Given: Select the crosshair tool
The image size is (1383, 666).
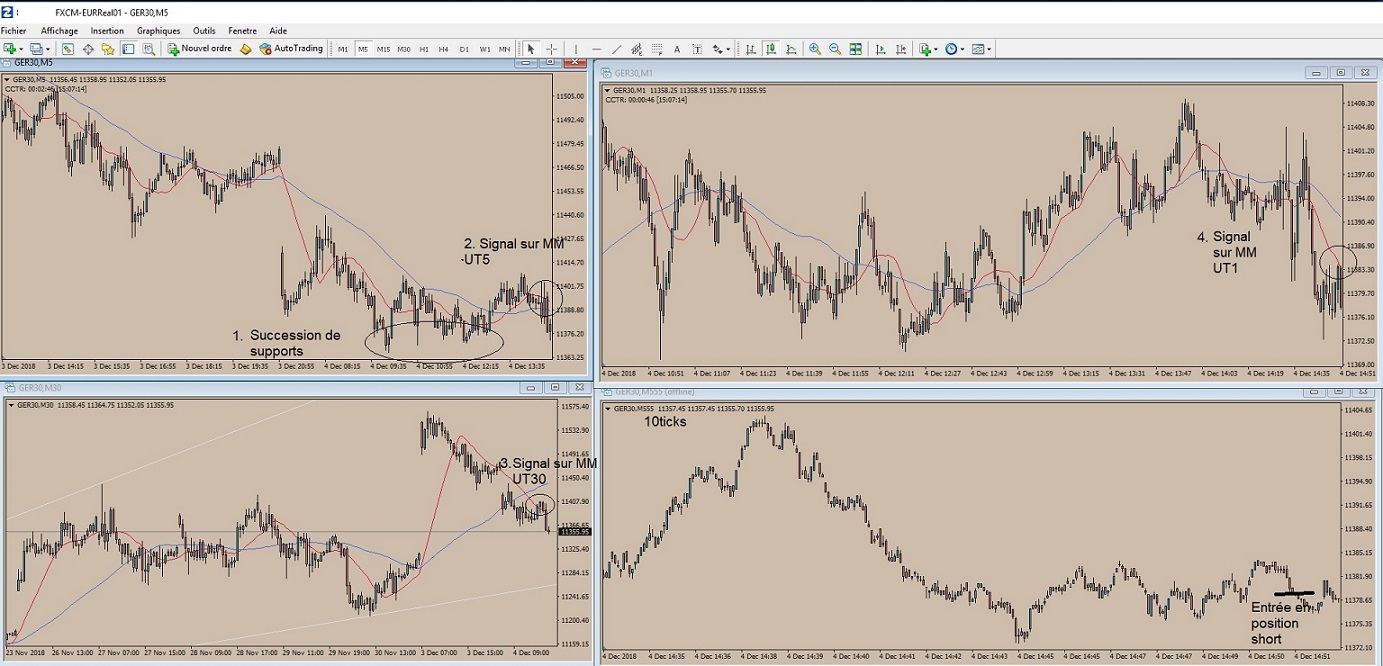Looking at the screenshot, I should point(551,49).
